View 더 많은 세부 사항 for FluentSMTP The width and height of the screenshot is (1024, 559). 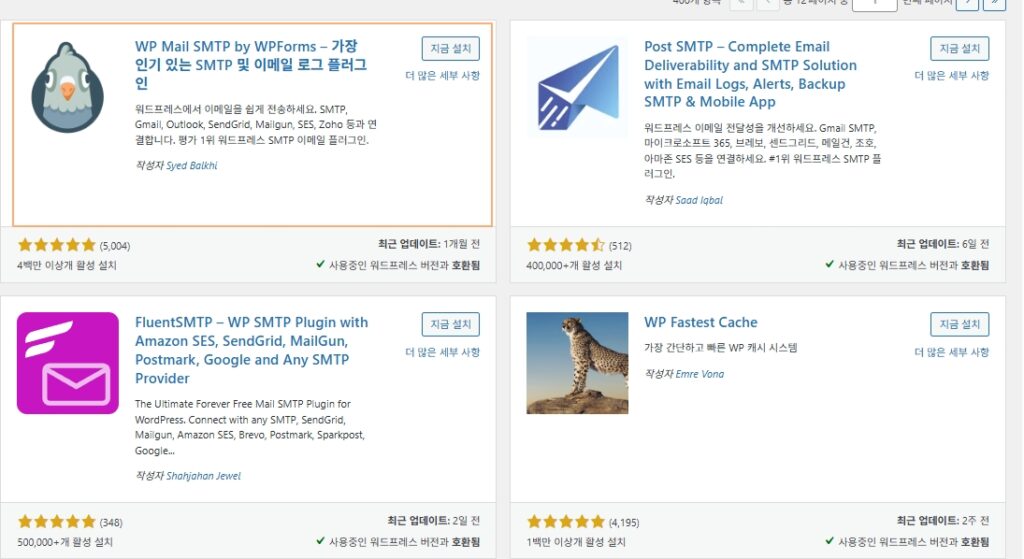[x=443, y=352]
